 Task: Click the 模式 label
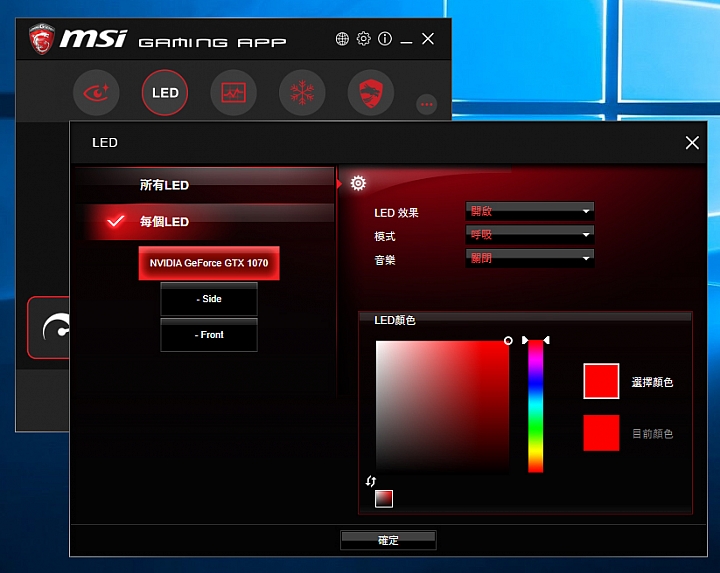385,236
